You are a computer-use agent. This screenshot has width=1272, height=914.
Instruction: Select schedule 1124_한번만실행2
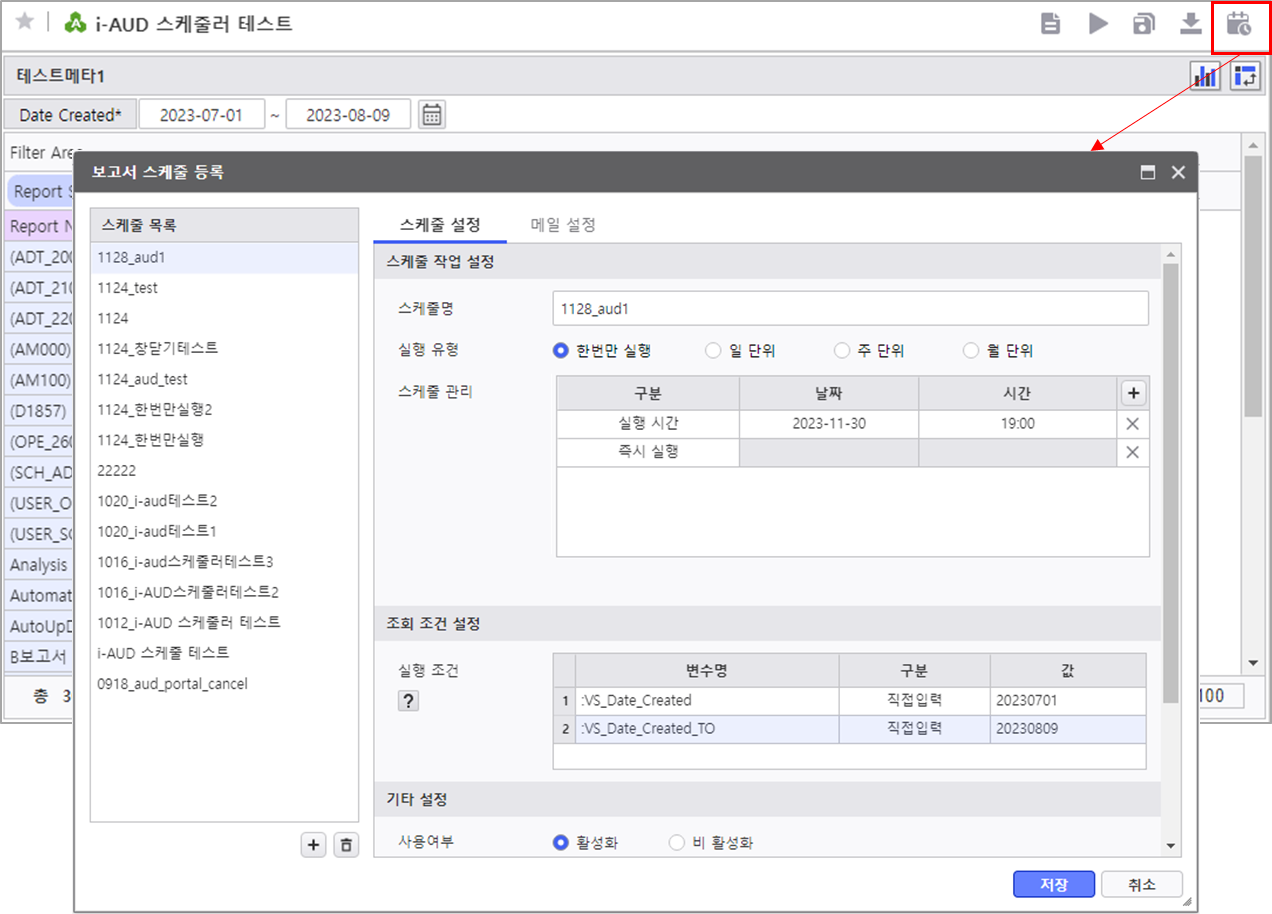pyautogui.click(x=224, y=409)
